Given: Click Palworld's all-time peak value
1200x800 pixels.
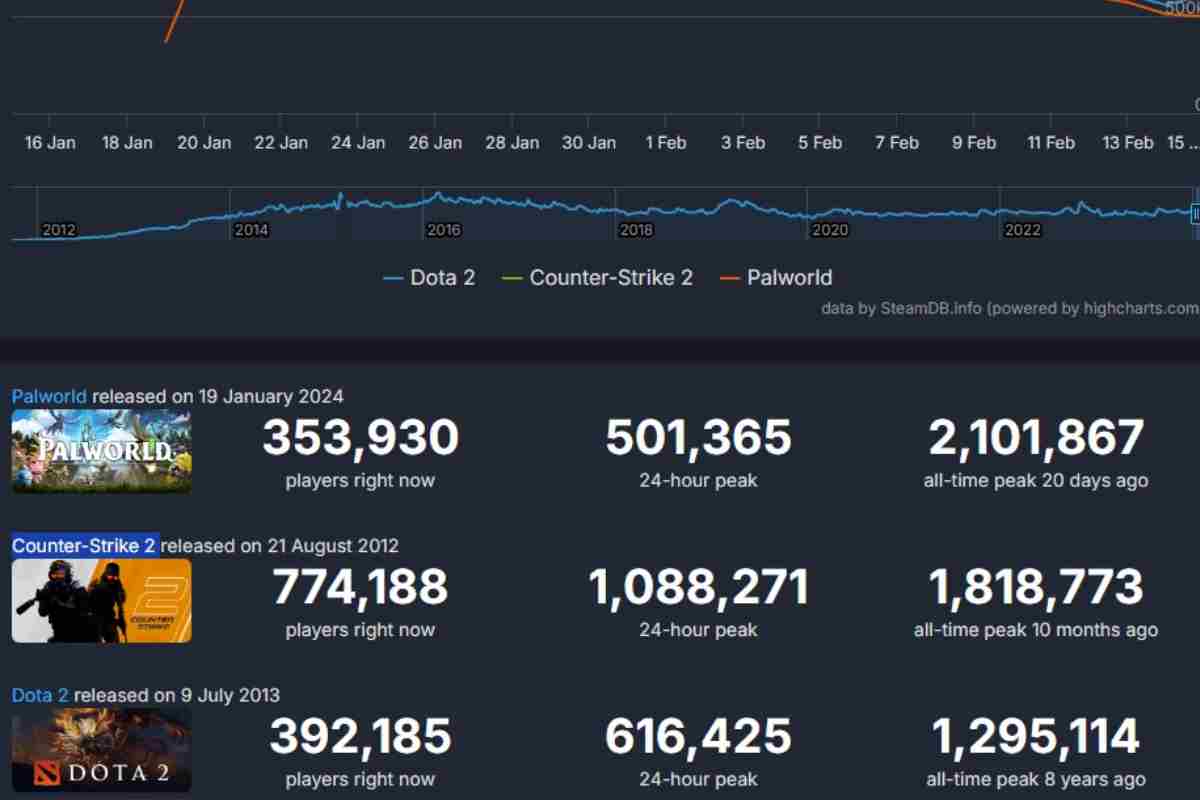Looking at the screenshot, I should pyautogui.click(x=1035, y=437).
